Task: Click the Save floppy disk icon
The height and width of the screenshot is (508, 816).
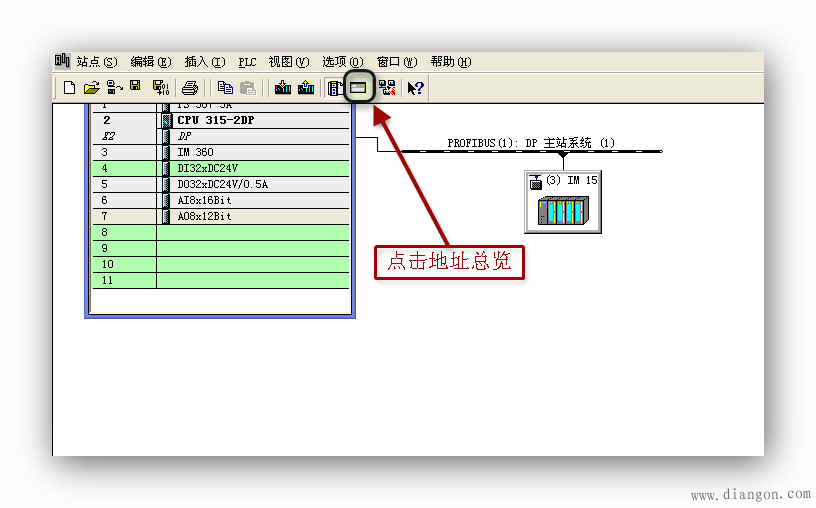Action: tap(135, 88)
